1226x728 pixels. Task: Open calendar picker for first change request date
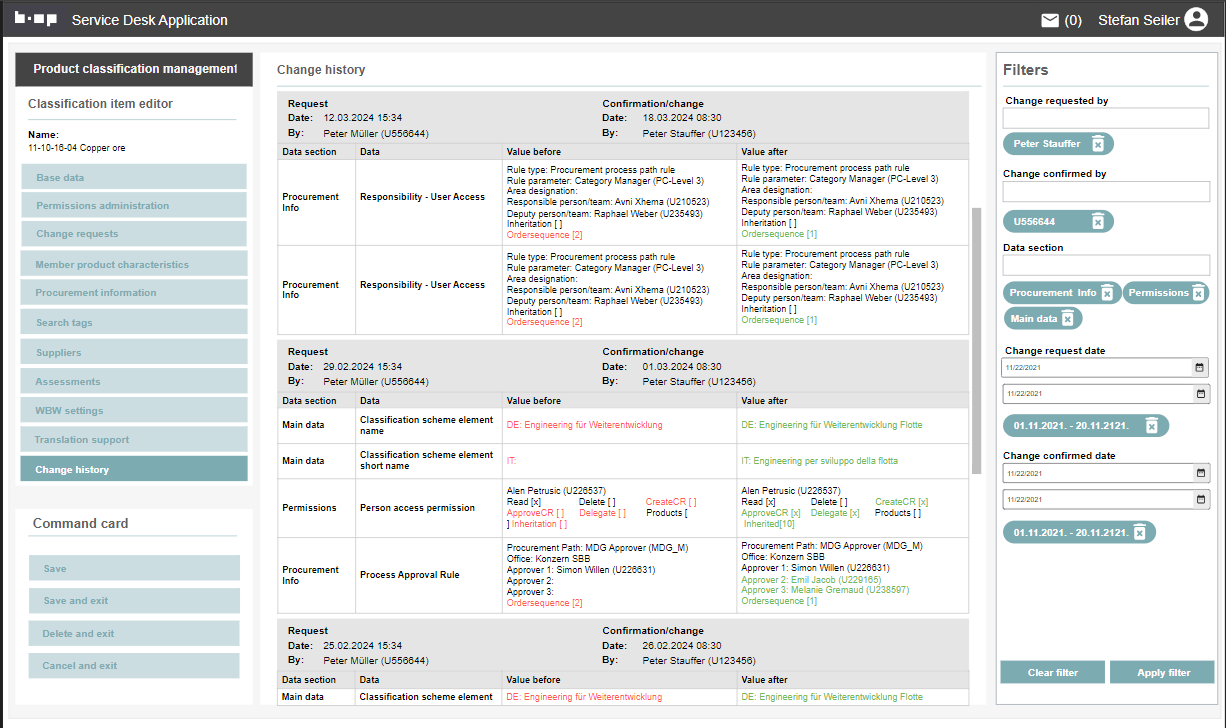point(1199,368)
